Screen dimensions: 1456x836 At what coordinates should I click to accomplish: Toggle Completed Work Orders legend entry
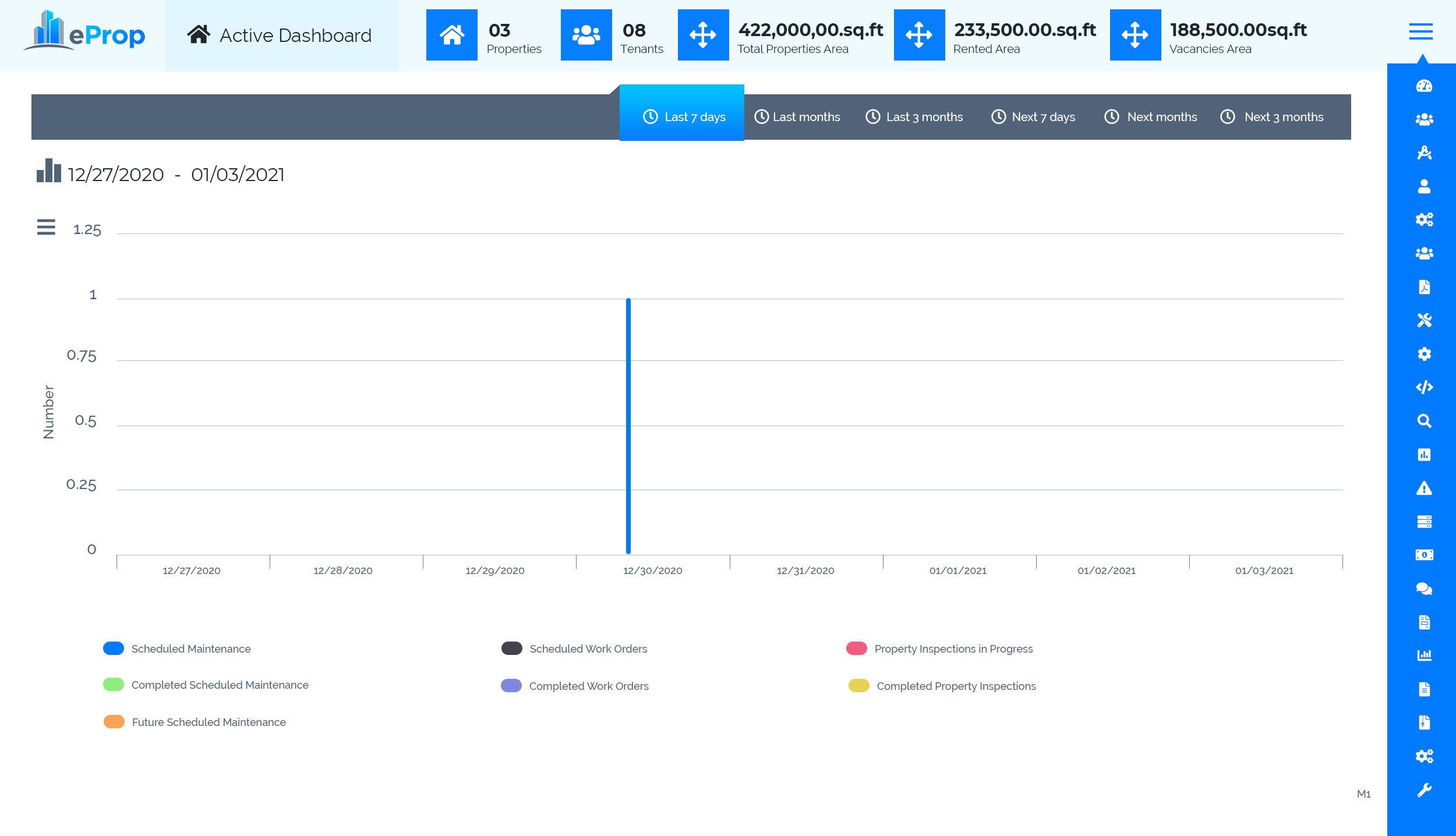click(x=588, y=686)
